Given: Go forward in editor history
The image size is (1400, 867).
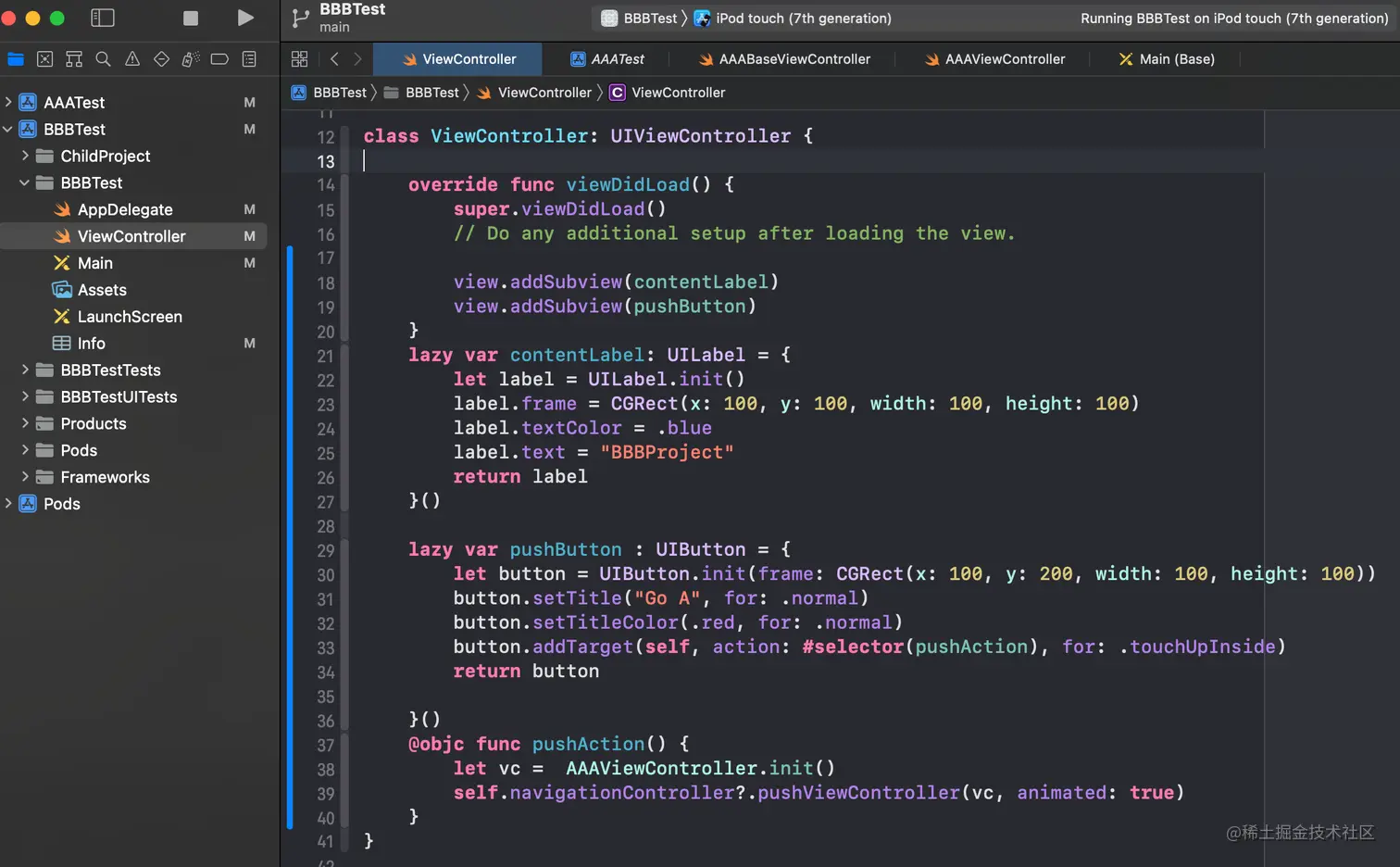Looking at the screenshot, I should [x=357, y=59].
